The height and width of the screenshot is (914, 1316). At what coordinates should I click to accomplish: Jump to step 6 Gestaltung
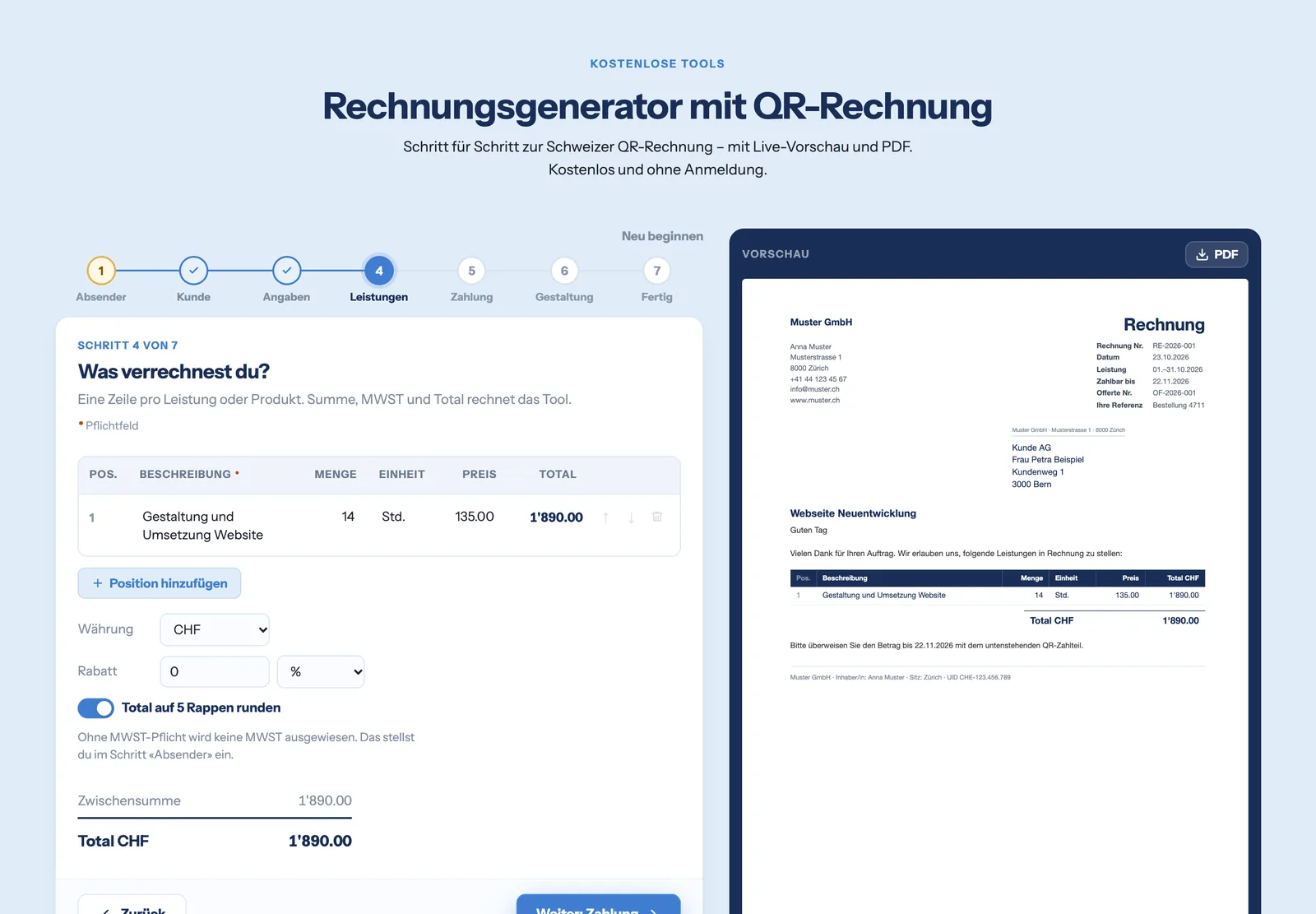click(x=564, y=271)
